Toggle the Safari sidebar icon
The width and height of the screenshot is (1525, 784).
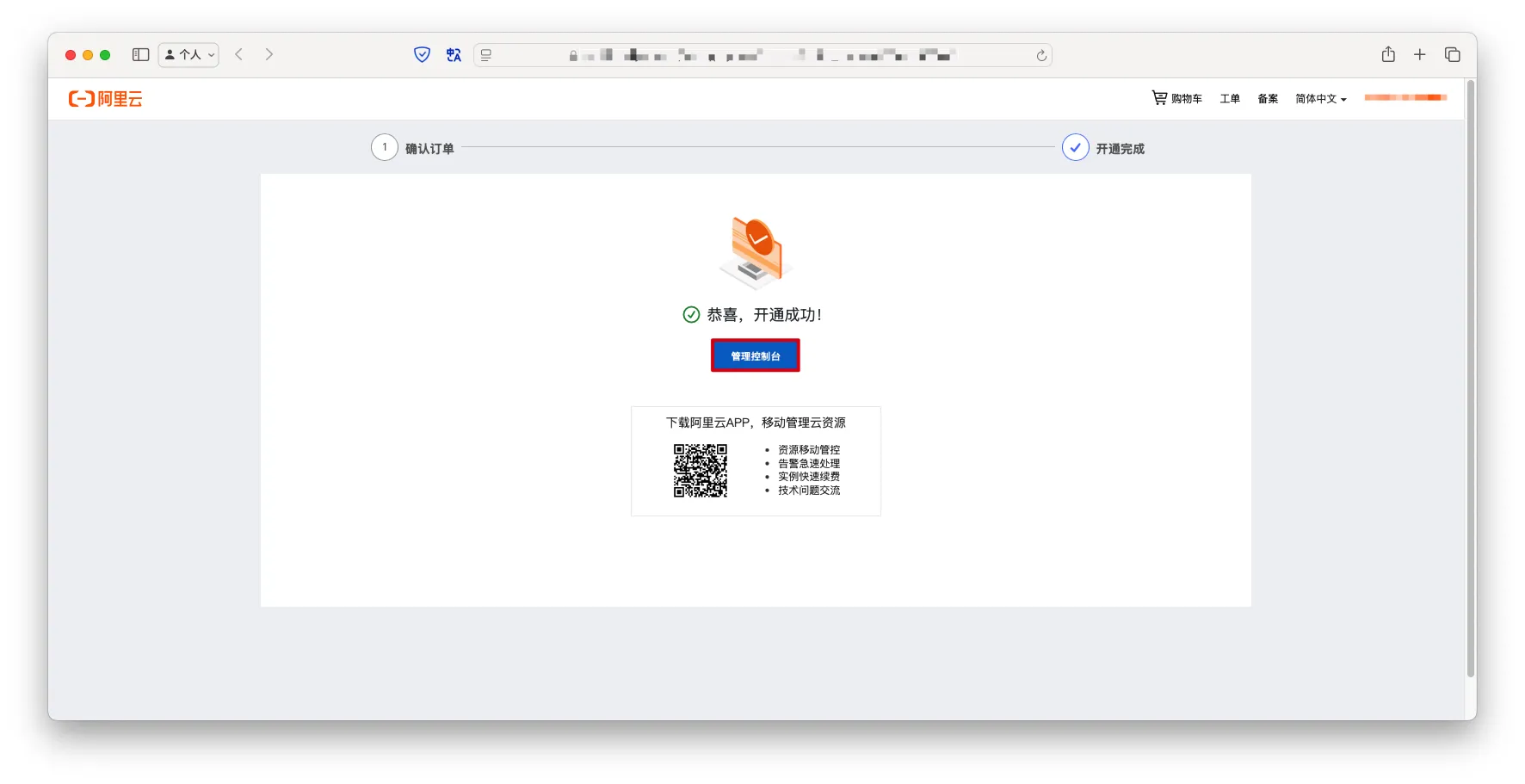click(x=140, y=55)
